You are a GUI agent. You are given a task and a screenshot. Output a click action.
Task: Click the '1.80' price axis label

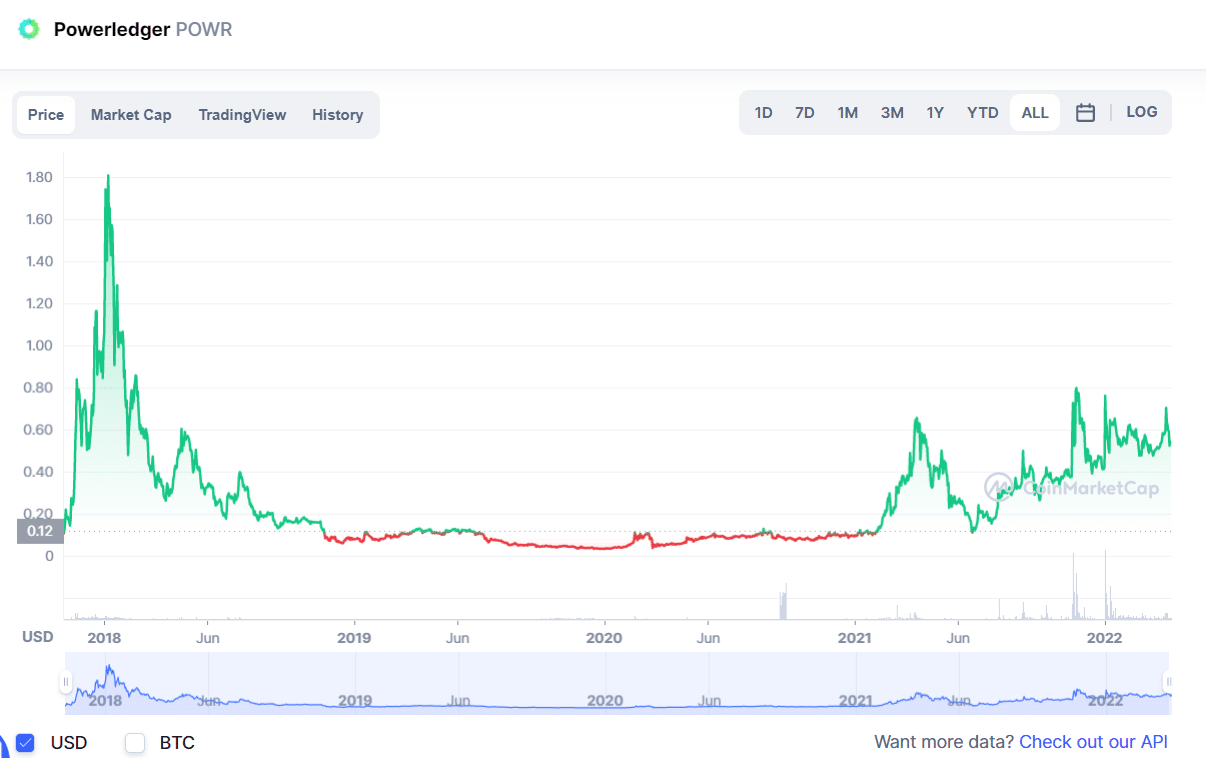39,178
